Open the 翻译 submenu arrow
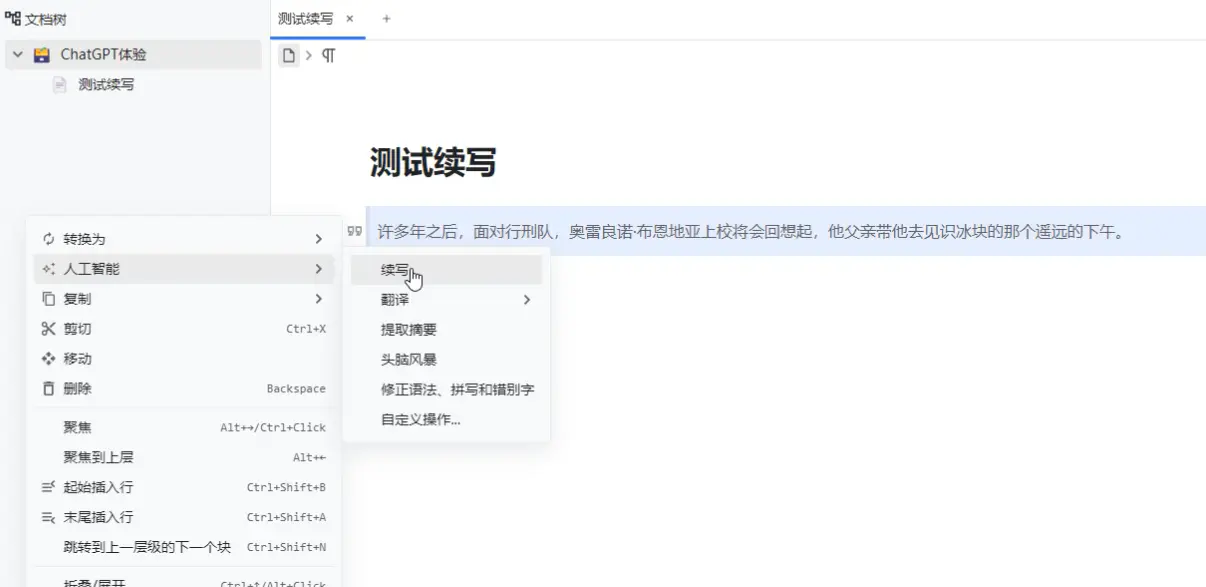This screenshot has width=1206, height=587. [527, 299]
